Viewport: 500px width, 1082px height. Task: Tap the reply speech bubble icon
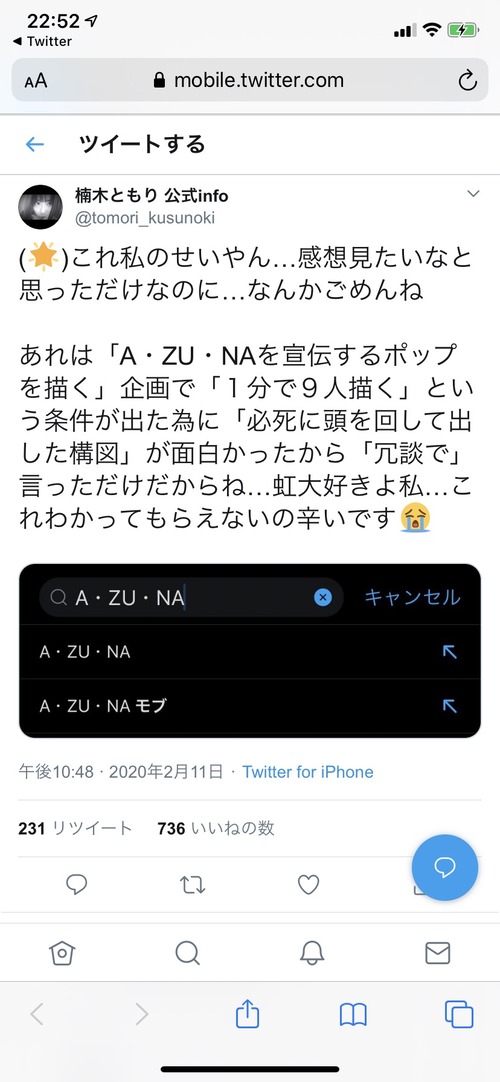pos(77,884)
